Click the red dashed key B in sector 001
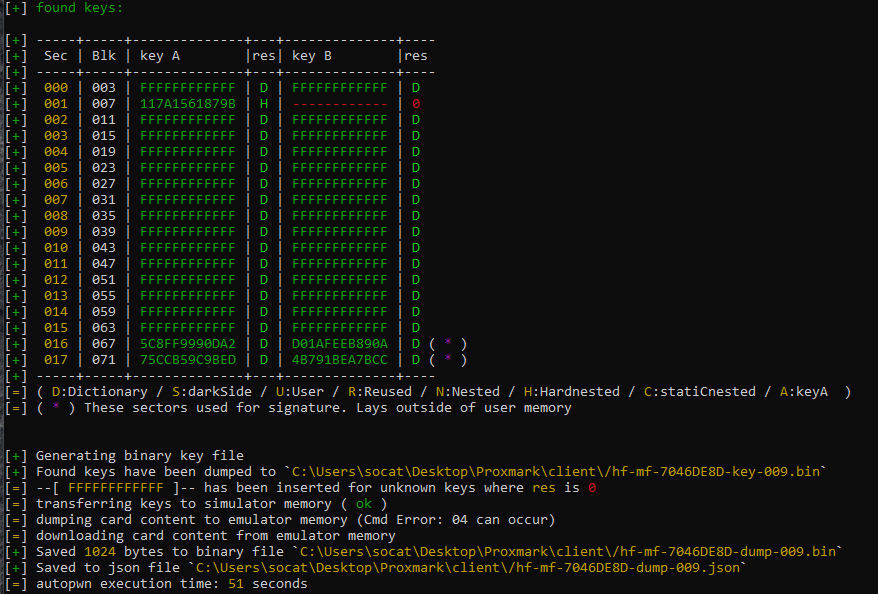 [339, 104]
